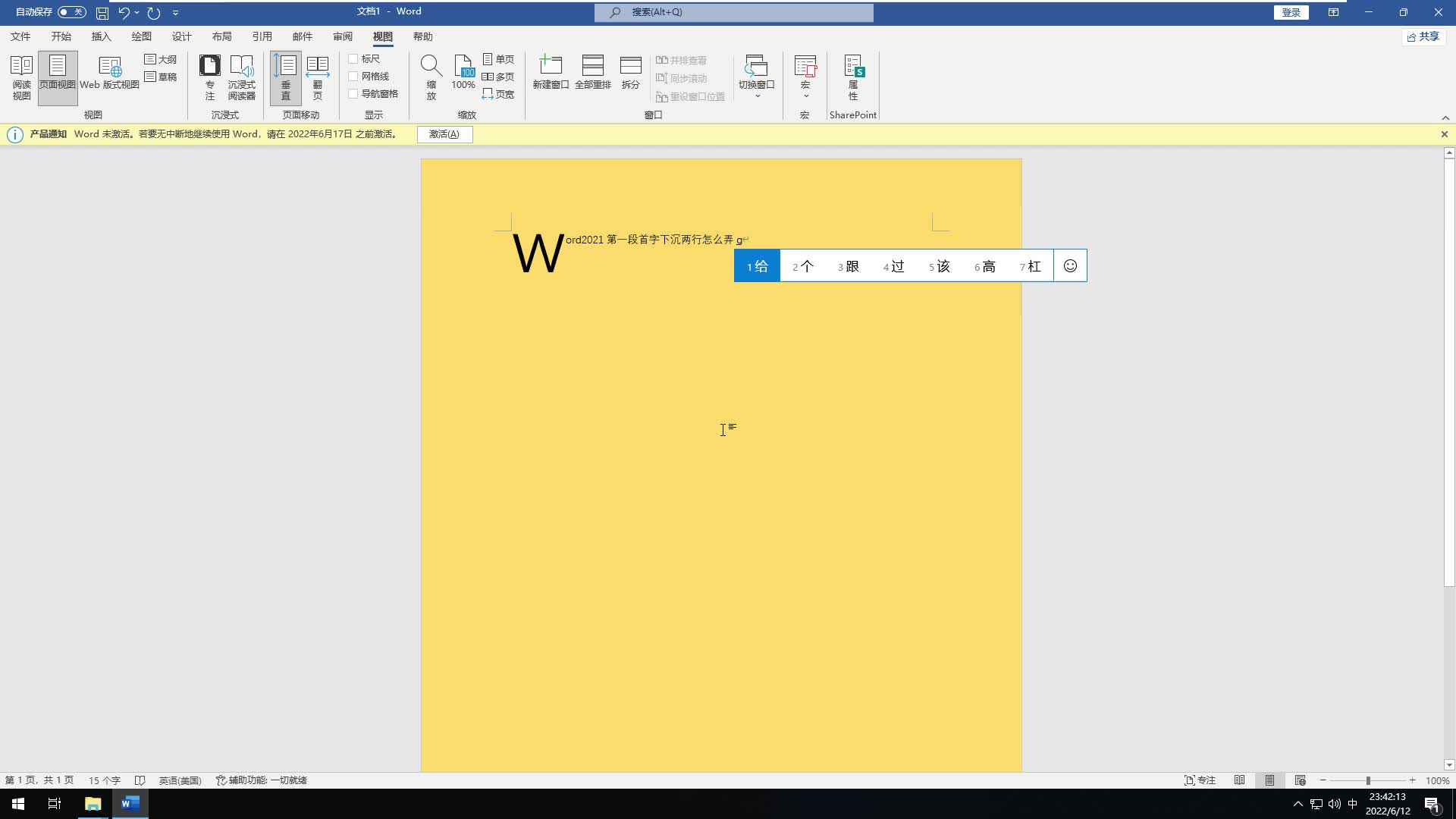Screen dimensions: 1456x819
Task: Select Print Layout in status bar
Action: (x=1269, y=780)
